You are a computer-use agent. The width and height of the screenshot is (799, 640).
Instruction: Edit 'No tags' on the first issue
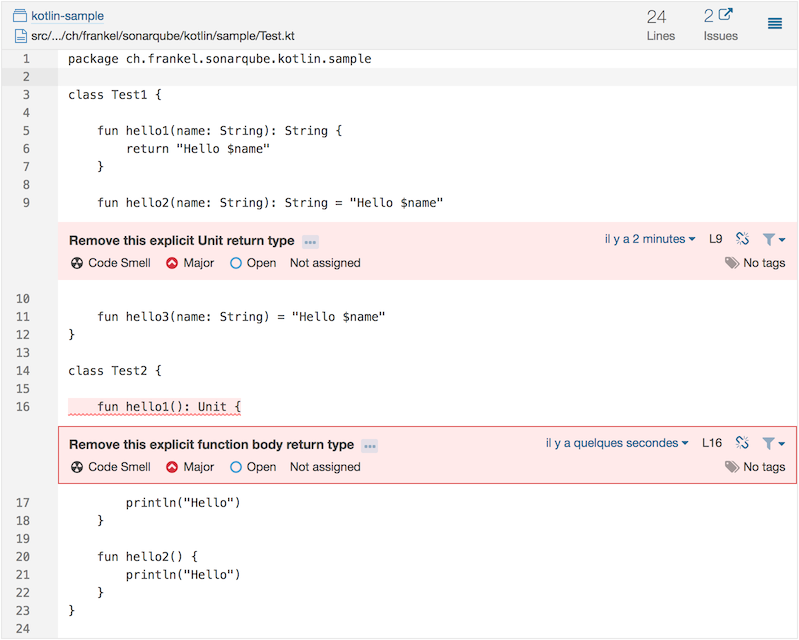pos(755,263)
